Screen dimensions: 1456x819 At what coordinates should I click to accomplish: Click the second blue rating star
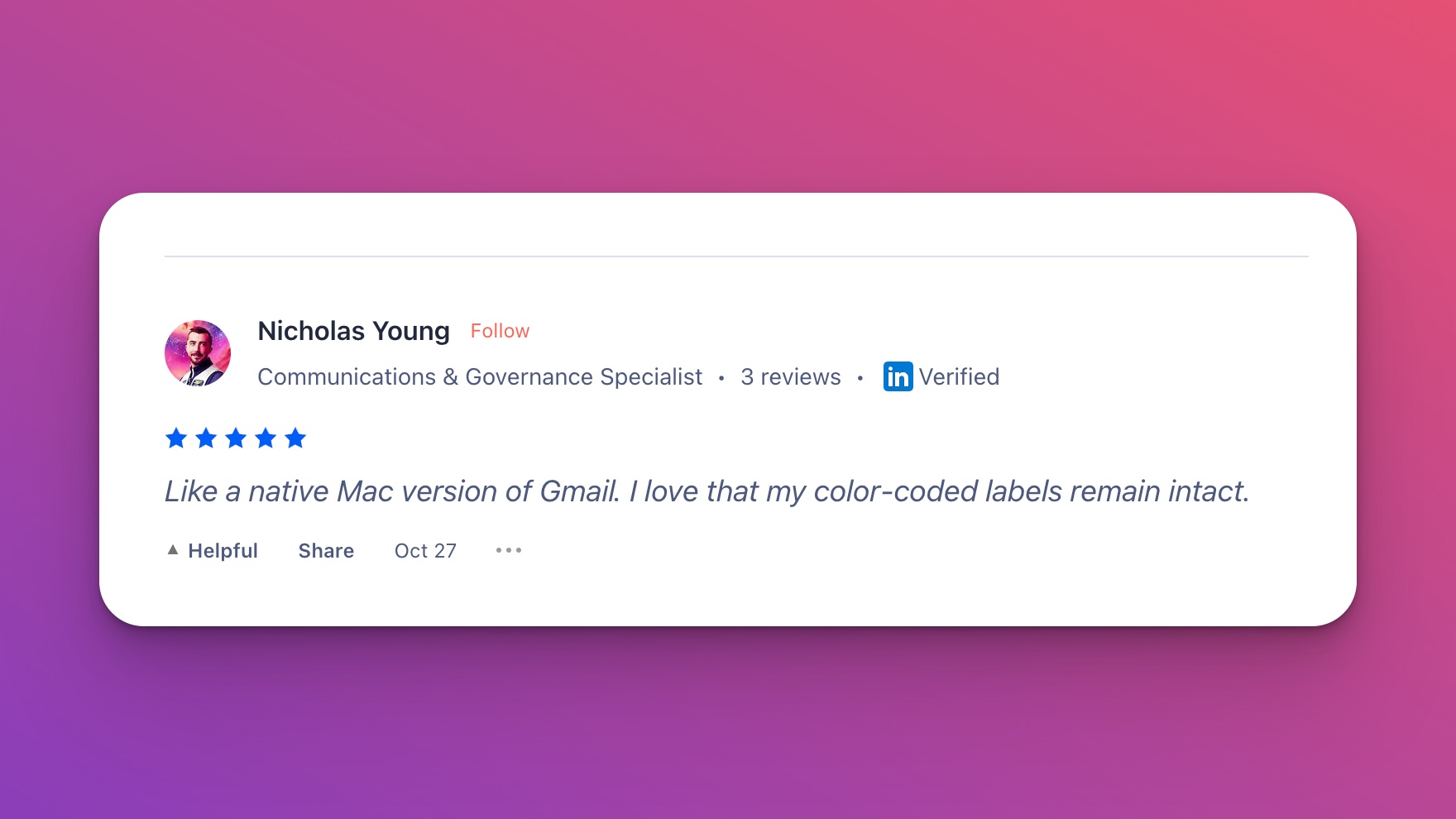pos(206,438)
